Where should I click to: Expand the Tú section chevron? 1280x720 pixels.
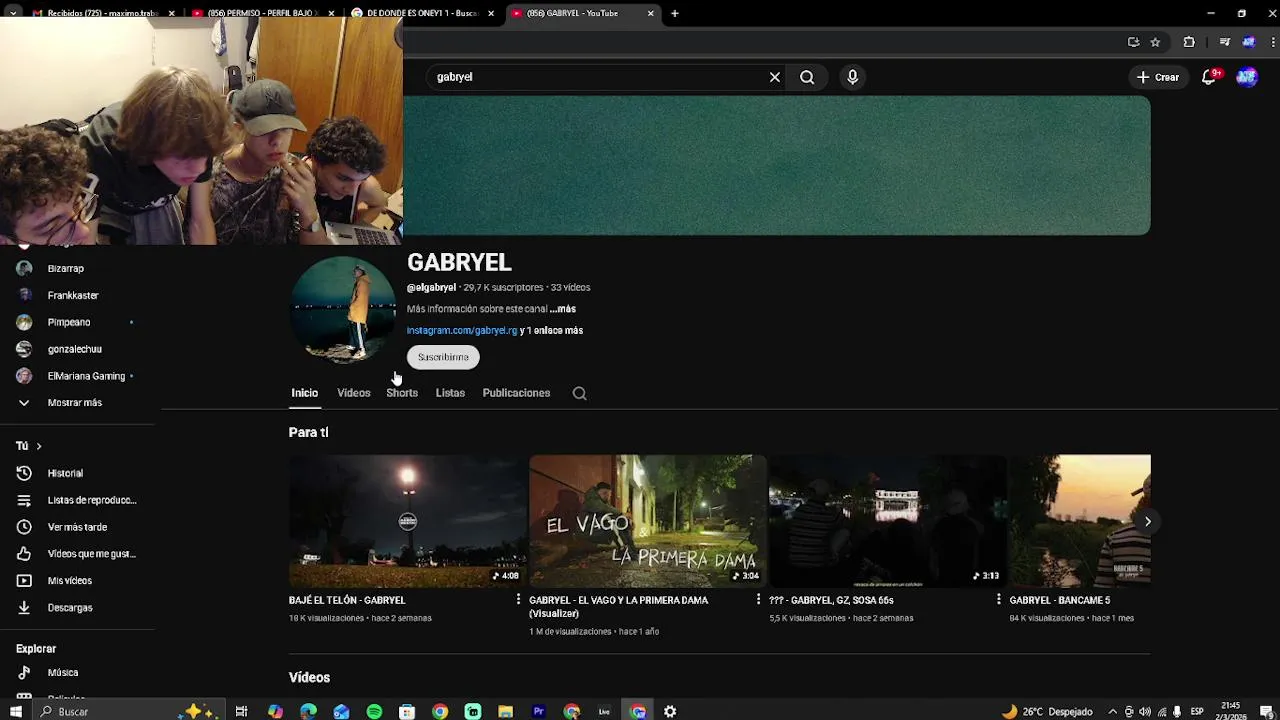coord(38,446)
